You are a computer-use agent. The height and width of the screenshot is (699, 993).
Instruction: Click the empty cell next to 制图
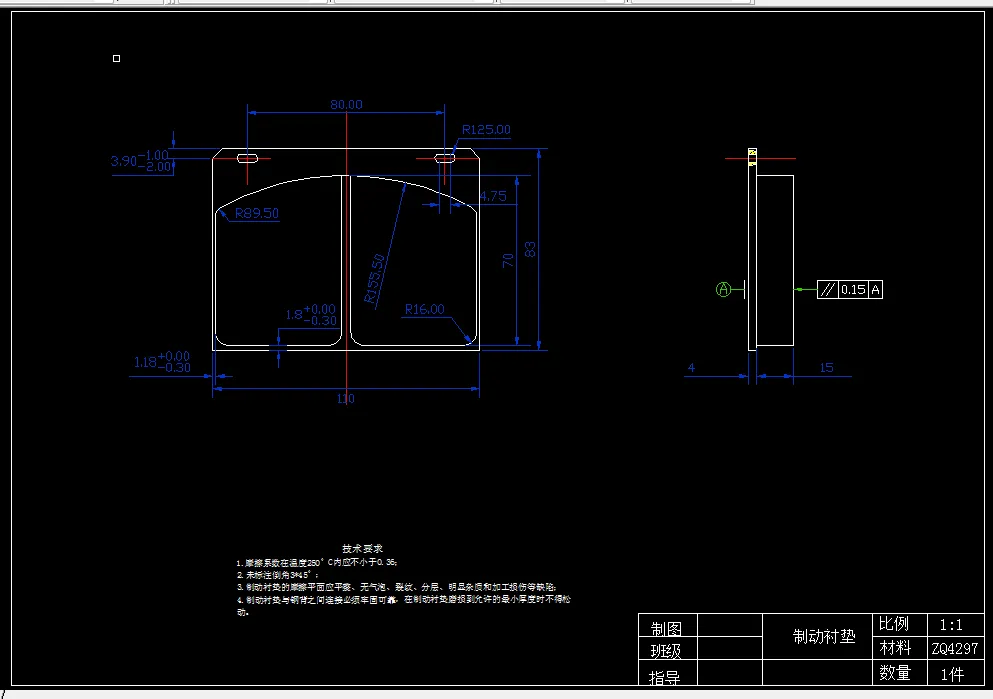[730, 626]
